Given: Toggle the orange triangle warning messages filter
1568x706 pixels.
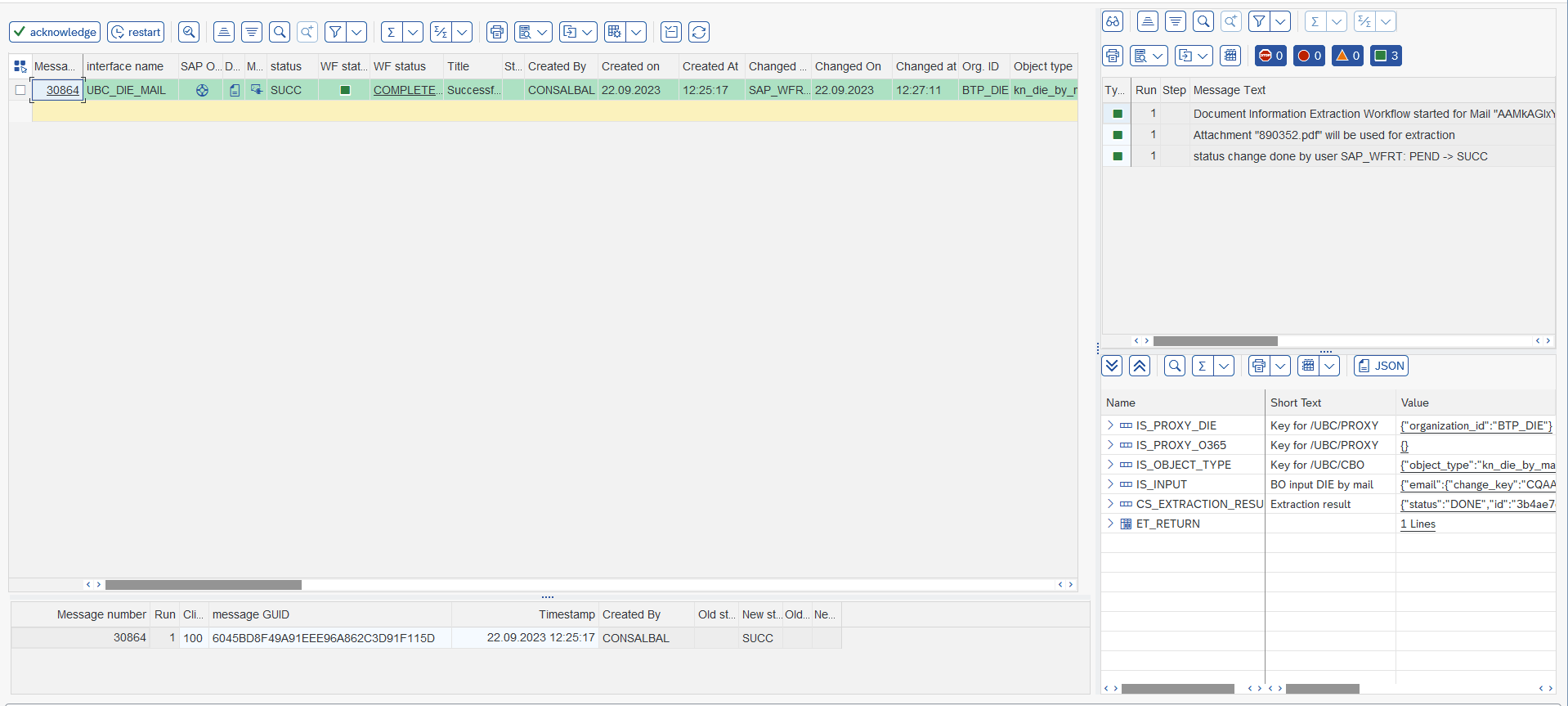Looking at the screenshot, I should (x=1347, y=56).
